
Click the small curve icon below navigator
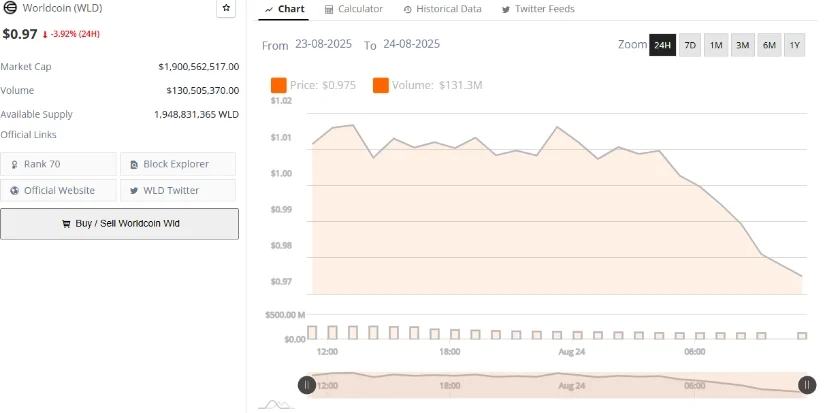(276, 405)
